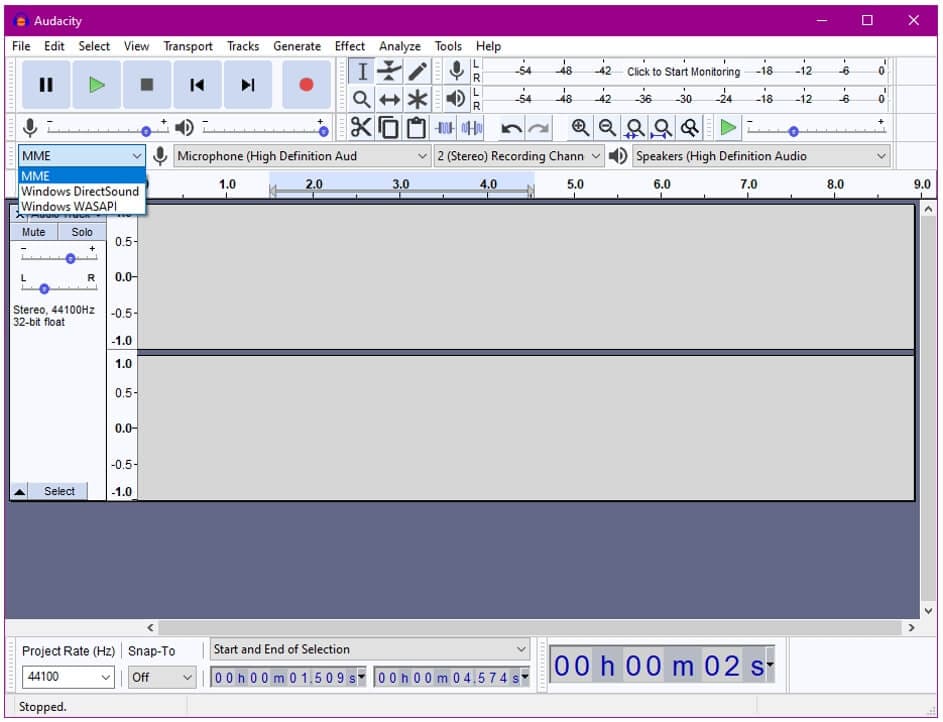Open the Project Rate 44100 dropdown
Image resolution: width=943 pixels, height=722 pixels.
pos(68,678)
